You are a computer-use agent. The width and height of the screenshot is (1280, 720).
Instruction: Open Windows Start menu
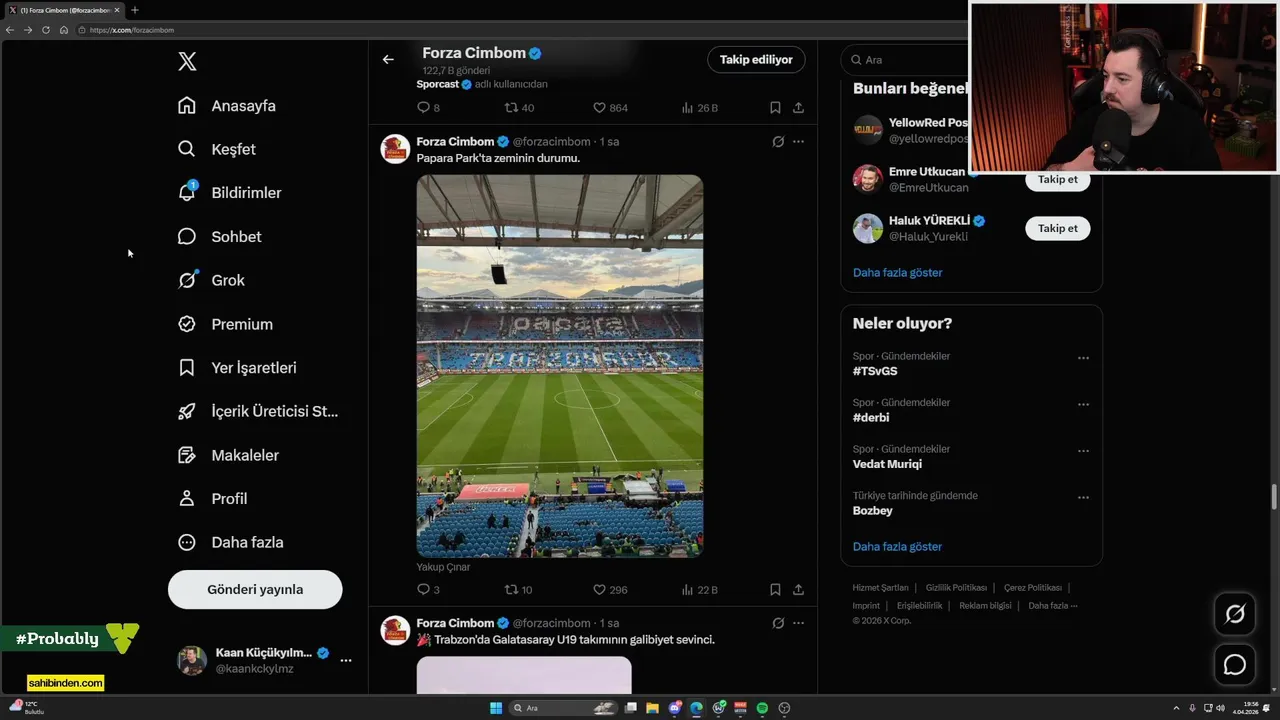(496, 708)
